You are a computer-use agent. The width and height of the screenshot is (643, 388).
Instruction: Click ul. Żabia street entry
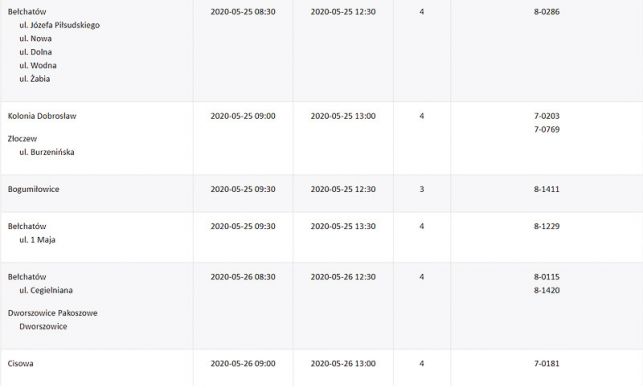click(x=34, y=79)
